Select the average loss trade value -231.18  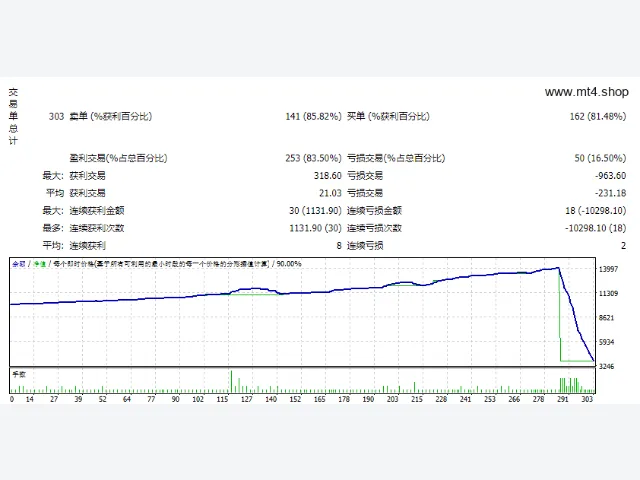pos(610,193)
